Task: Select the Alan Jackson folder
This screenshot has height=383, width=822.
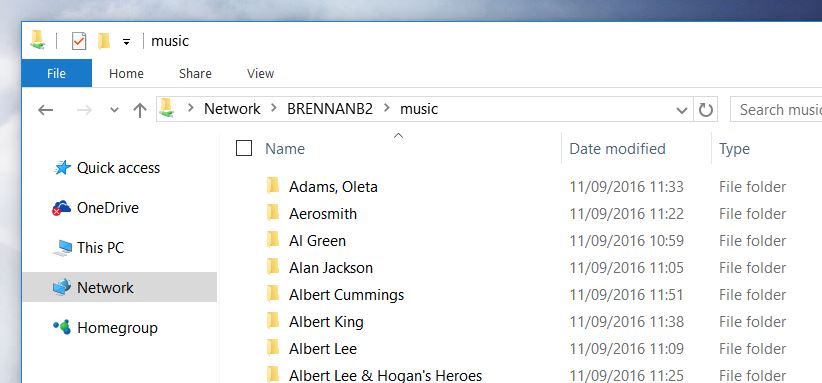Action: click(x=331, y=268)
